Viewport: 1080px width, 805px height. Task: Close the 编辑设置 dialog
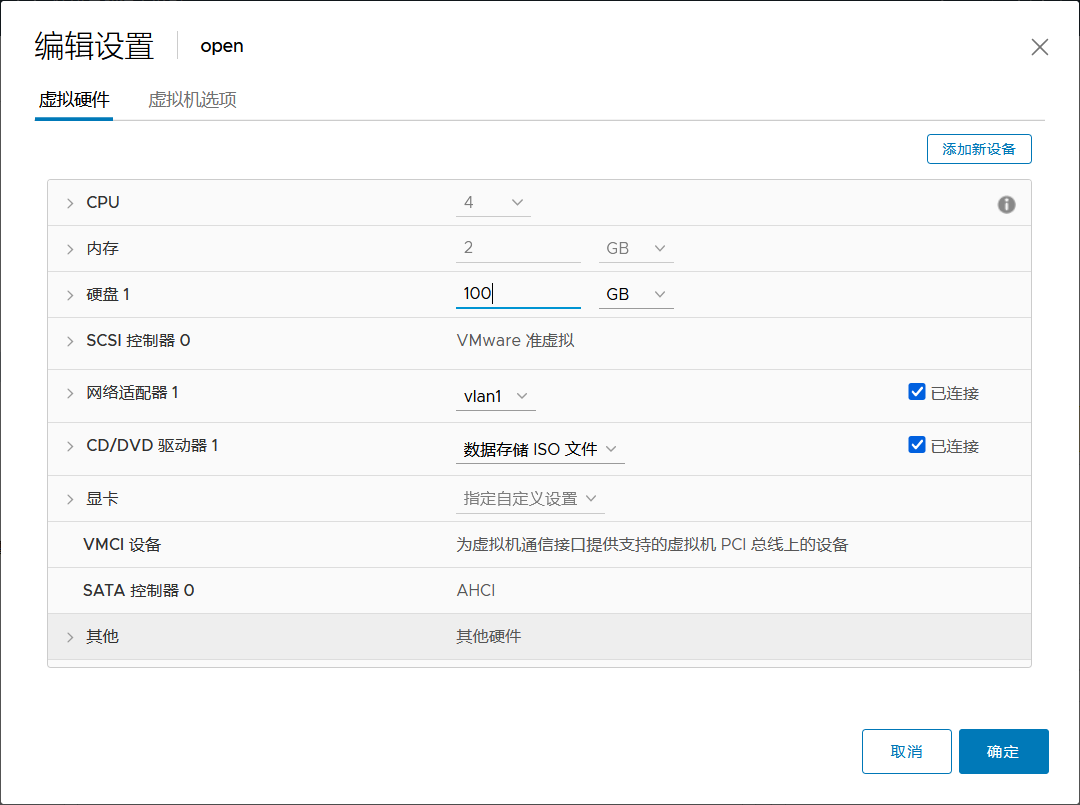click(x=1039, y=46)
